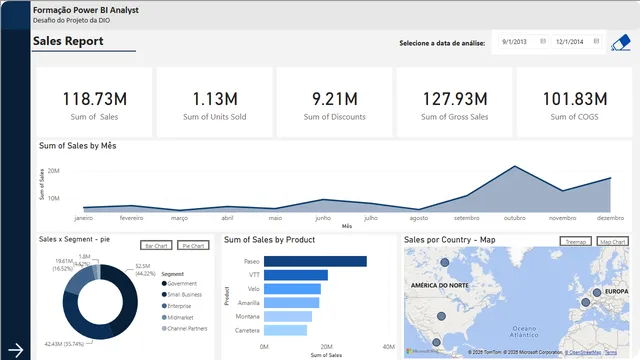The image size is (640, 360).
Task: Click the 12/1/2014 end date field
Action: tap(577, 42)
